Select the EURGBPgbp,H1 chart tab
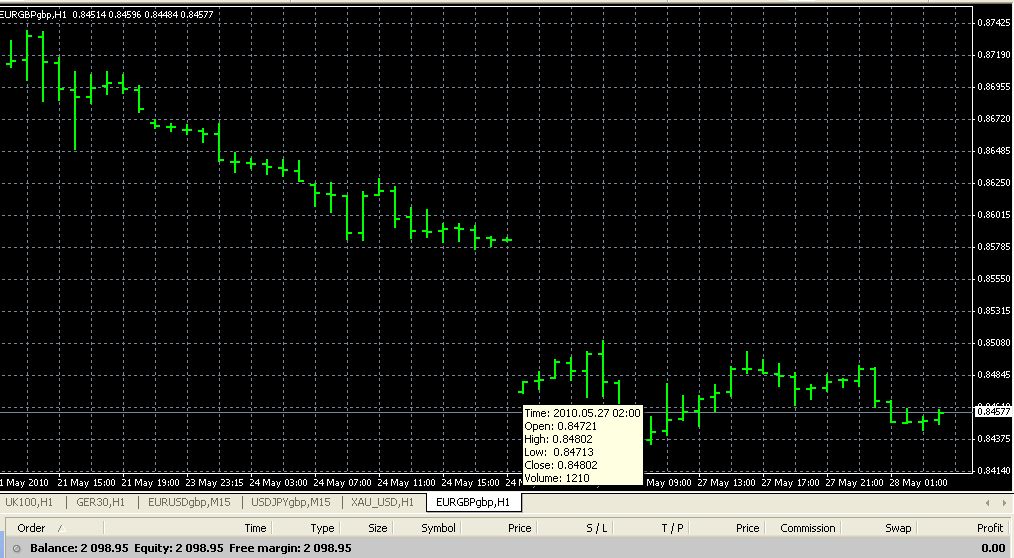The image size is (1014, 558). [x=473, y=502]
